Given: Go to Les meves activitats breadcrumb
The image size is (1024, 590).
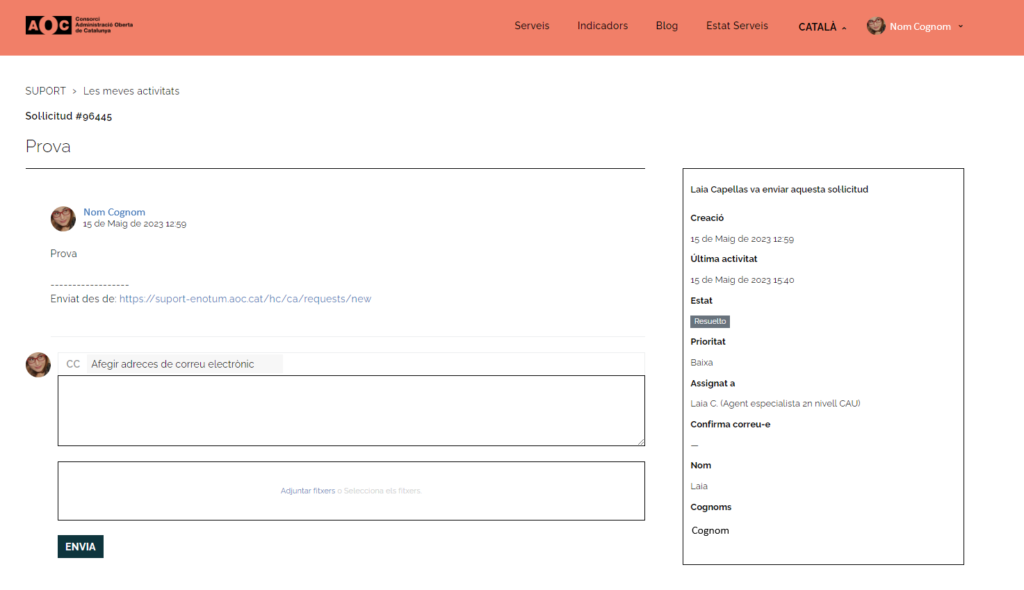Looking at the screenshot, I should [131, 91].
